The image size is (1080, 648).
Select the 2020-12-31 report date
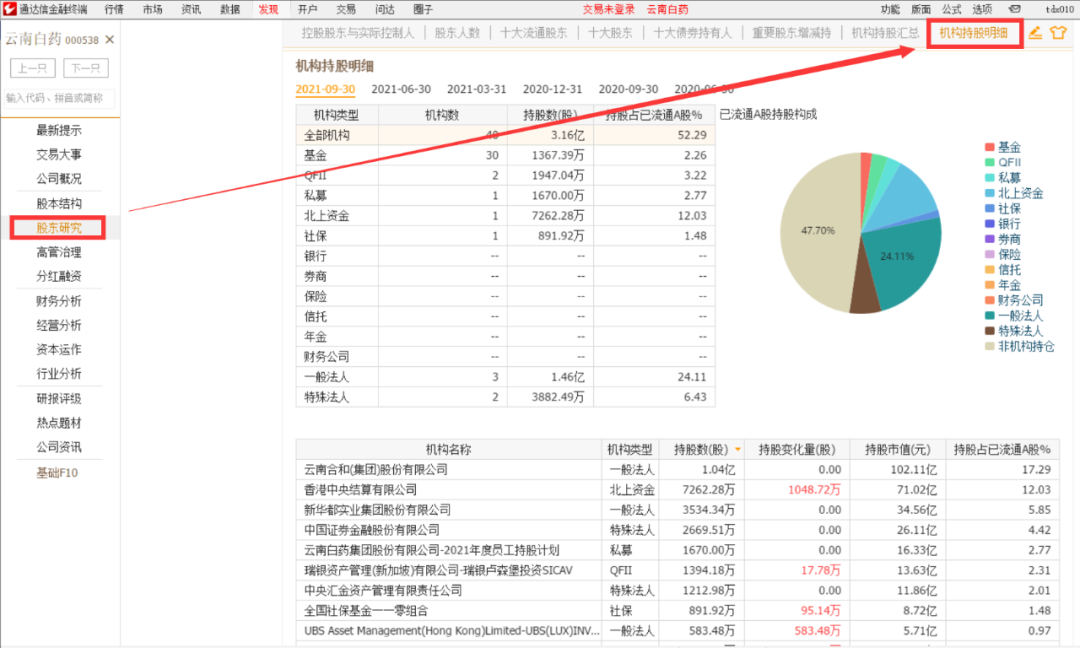click(552, 90)
